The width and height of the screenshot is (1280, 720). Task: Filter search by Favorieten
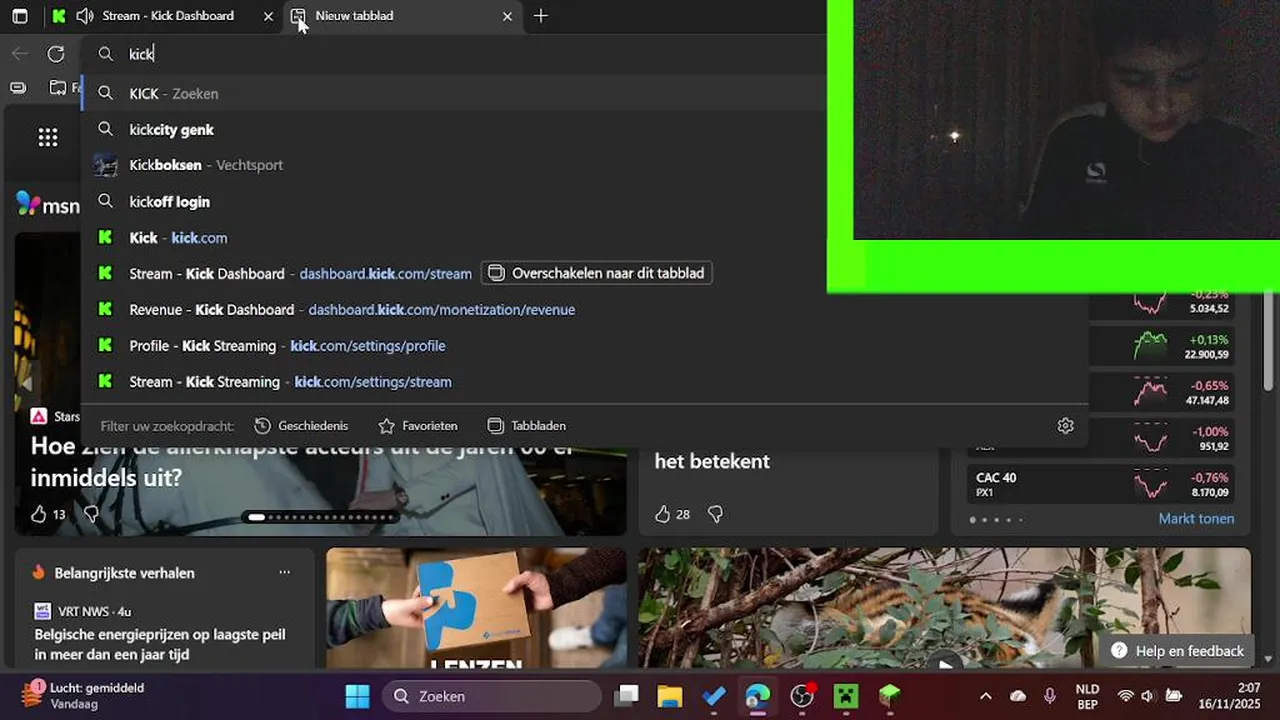[418, 425]
